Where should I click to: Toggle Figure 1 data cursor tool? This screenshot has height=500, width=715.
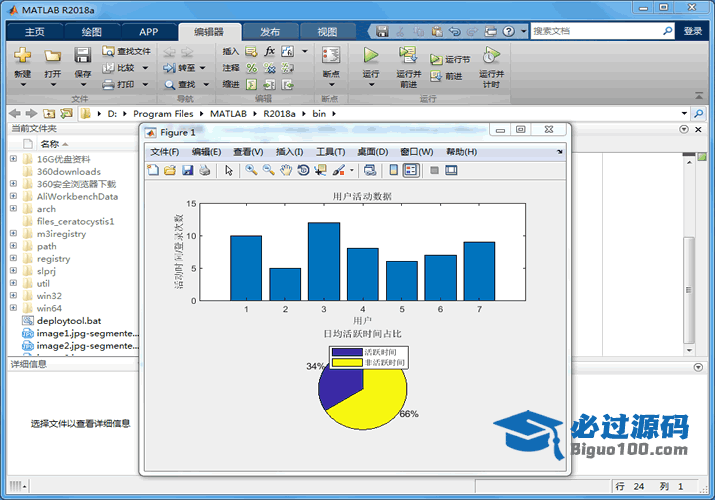[x=321, y=170]
